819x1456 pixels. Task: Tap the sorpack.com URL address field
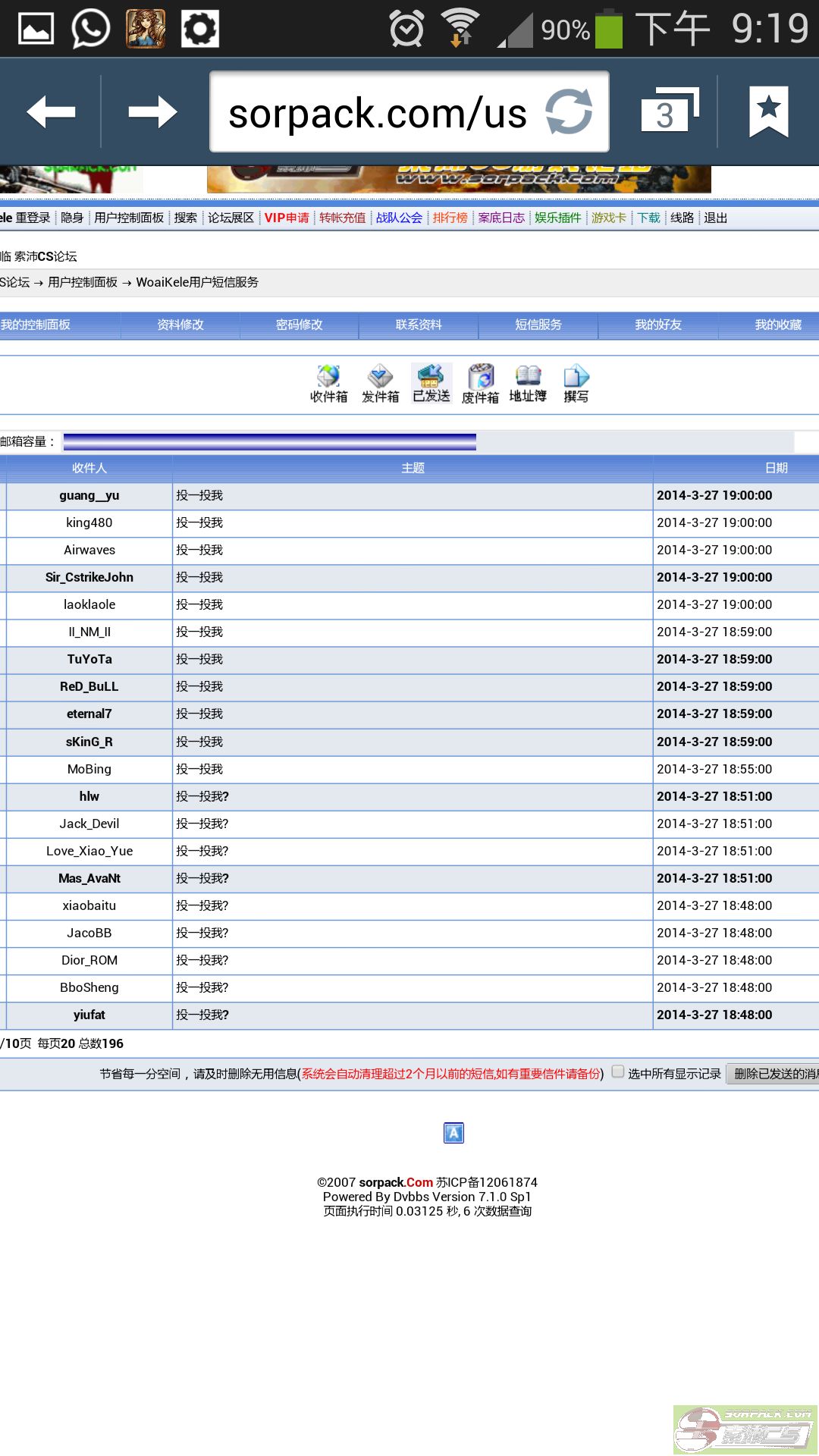(378, 113)
